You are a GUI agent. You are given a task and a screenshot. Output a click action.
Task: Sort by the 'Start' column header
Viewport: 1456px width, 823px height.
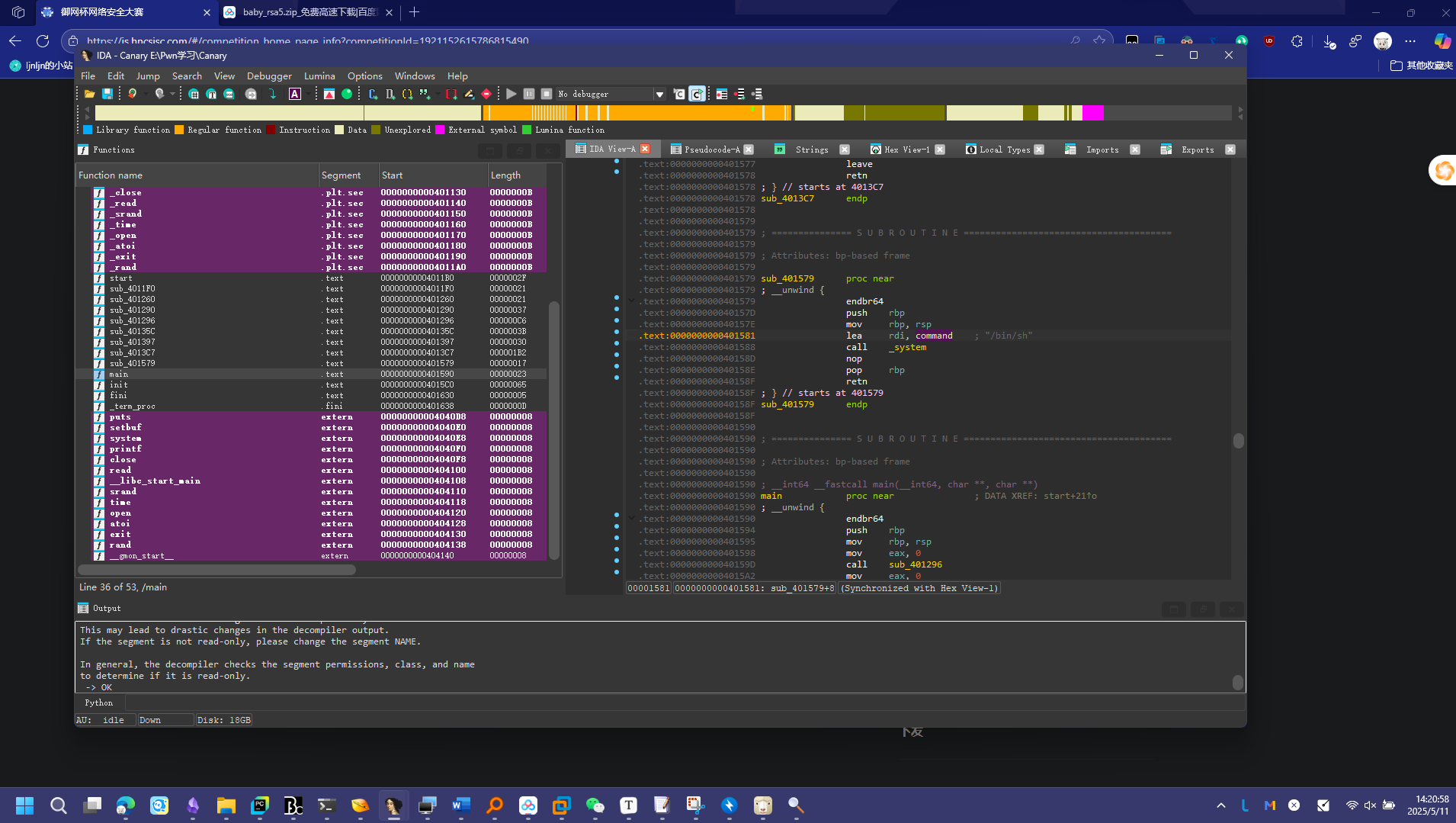433,175
